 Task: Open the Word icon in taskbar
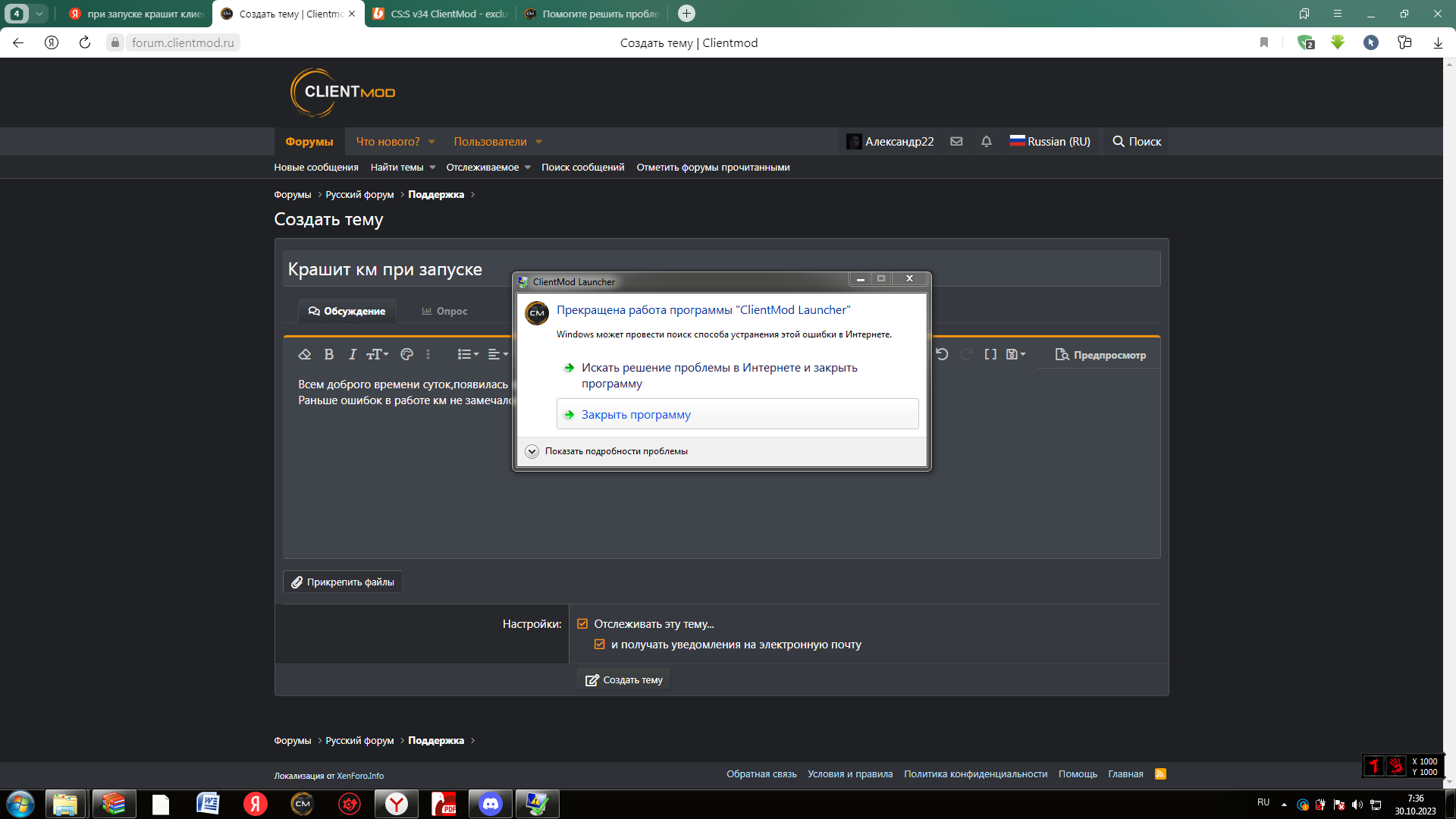[208, 804]
